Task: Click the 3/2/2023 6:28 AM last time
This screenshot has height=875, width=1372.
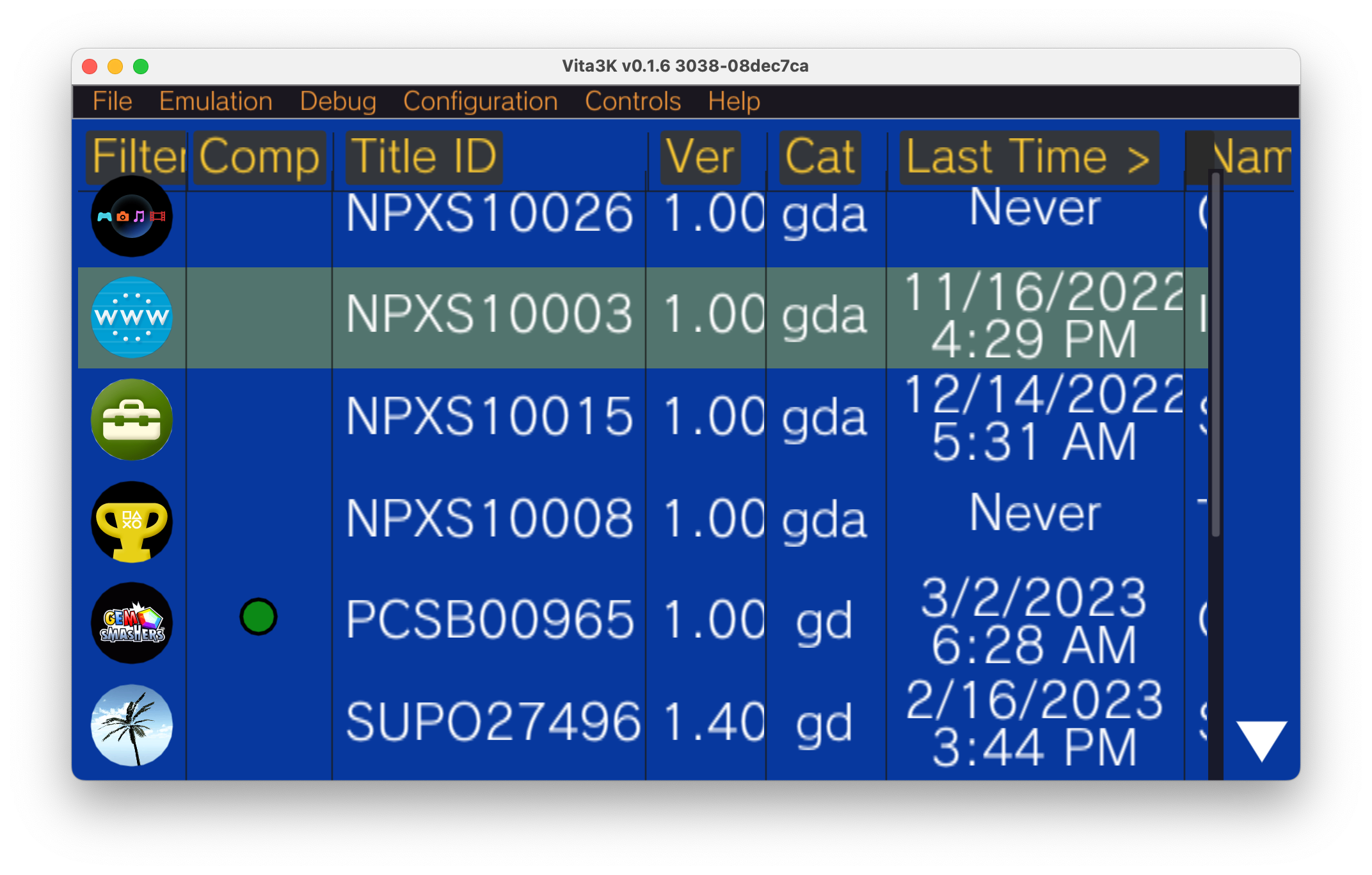Action: [x=1034, y=621]
